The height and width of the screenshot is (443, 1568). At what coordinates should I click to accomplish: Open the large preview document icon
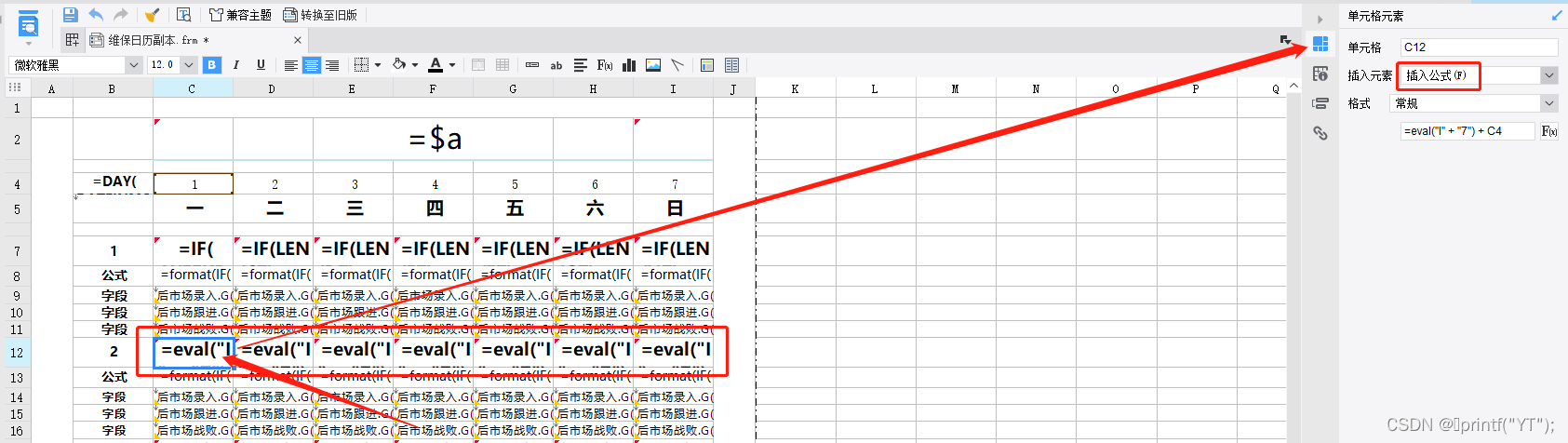click(29, 22)
